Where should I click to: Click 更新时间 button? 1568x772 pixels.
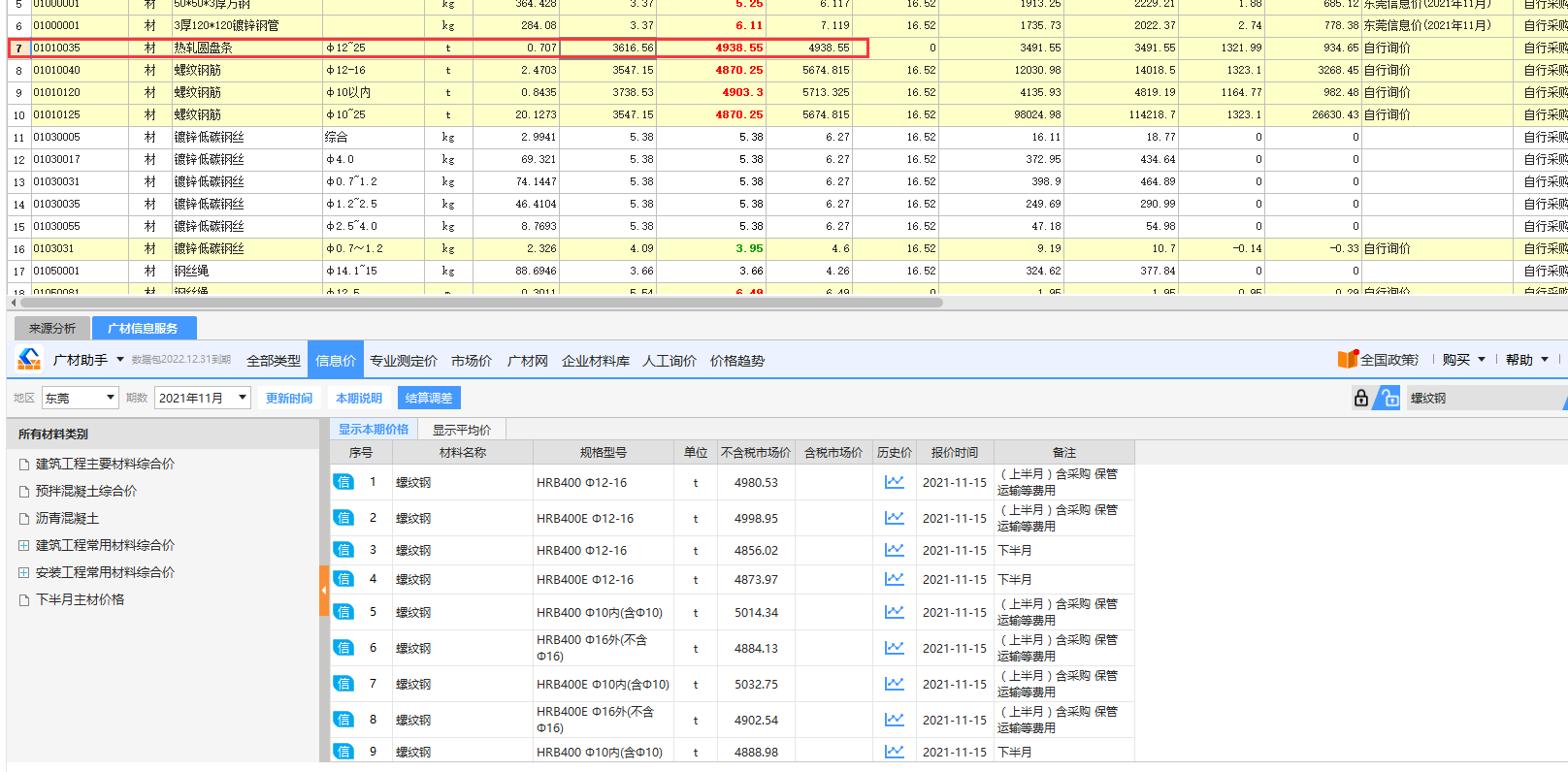click(289, 399)
